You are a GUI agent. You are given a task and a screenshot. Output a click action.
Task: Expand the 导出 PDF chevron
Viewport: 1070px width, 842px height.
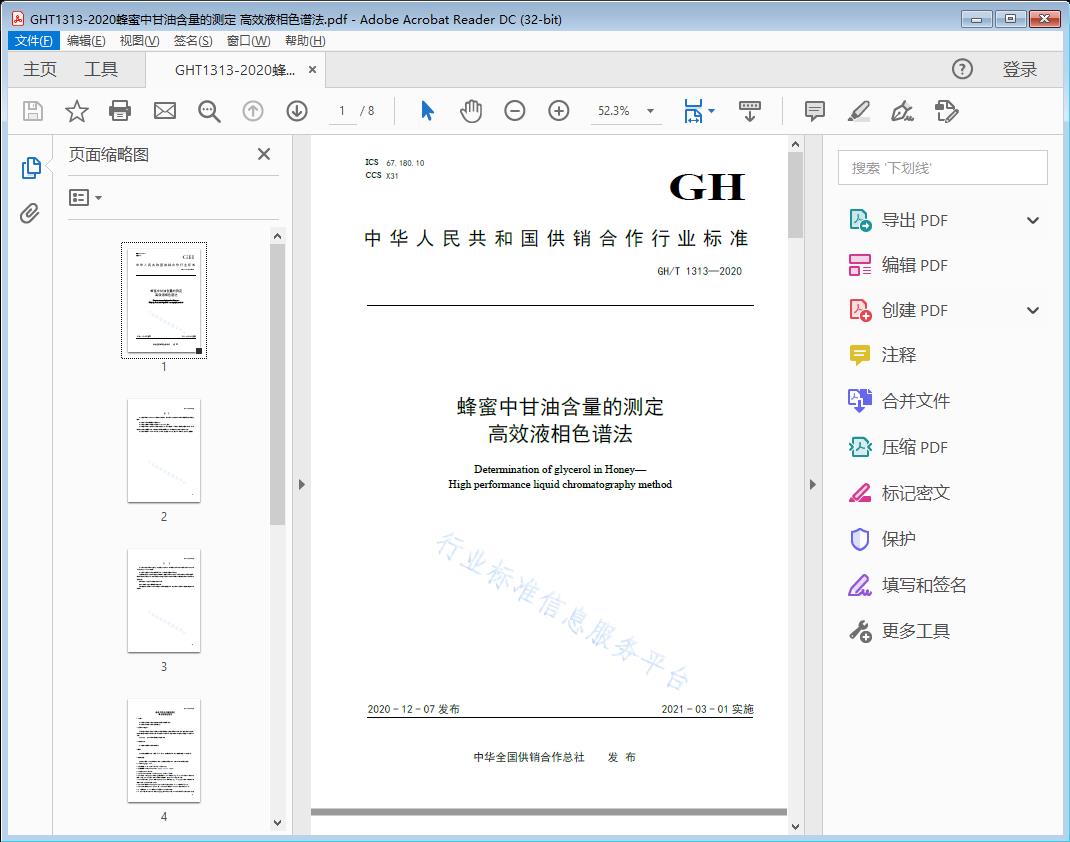[1033, 221]
